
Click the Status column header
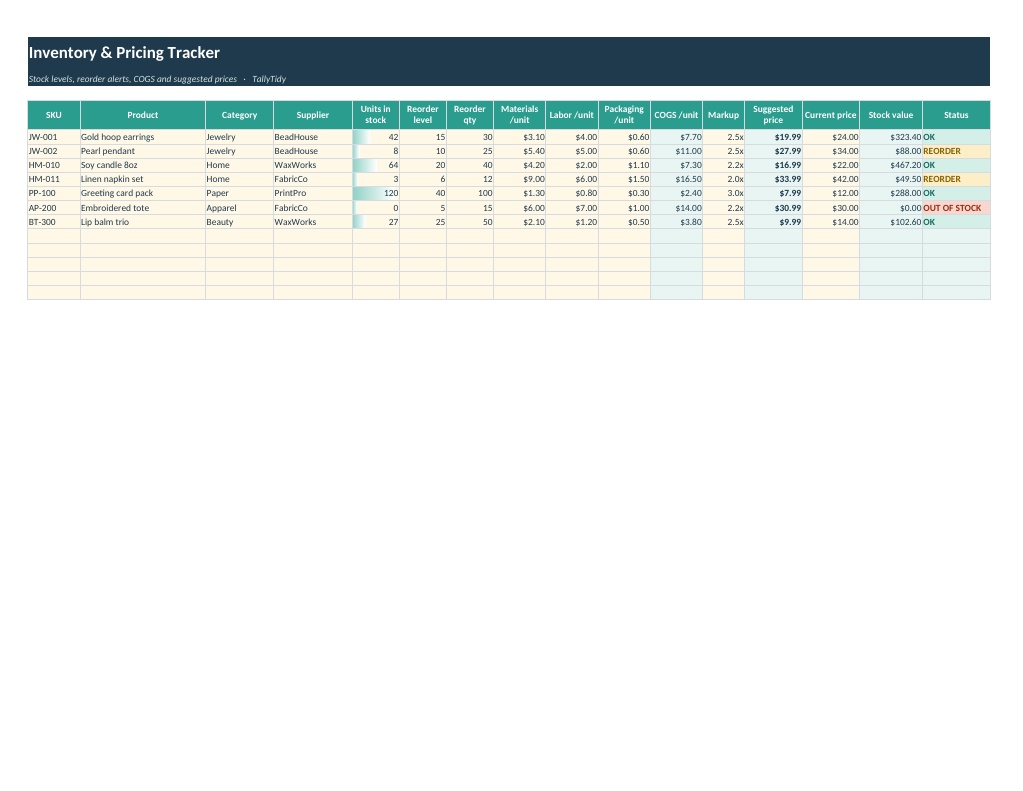click(956, 115)
